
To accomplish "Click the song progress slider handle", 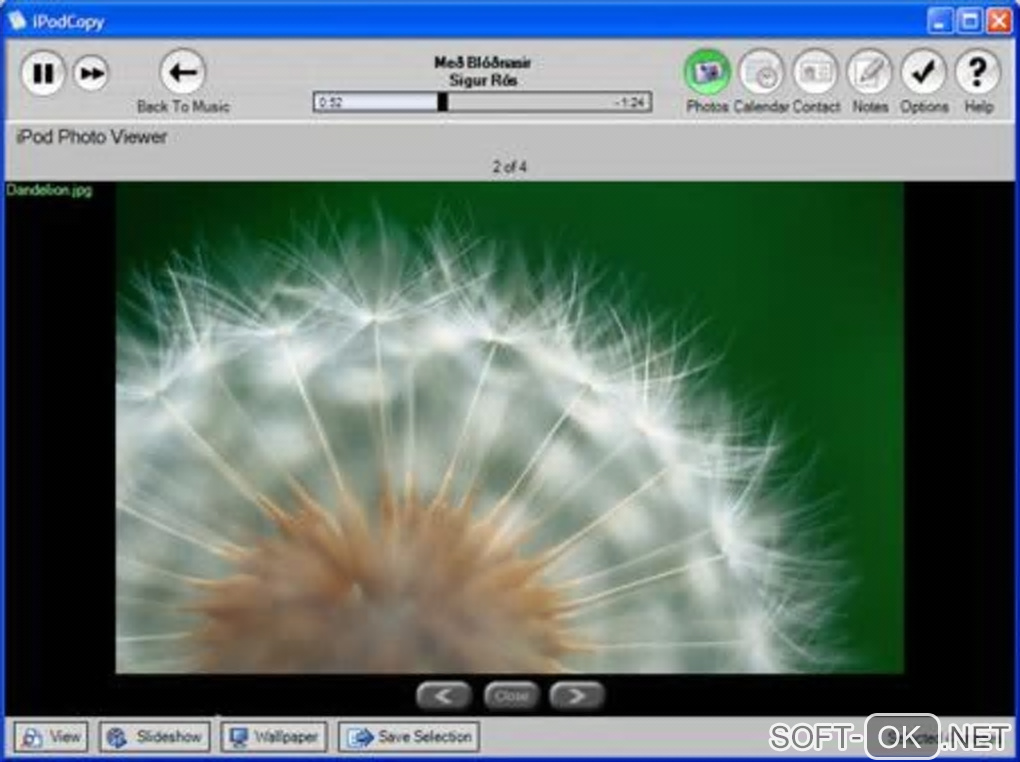I will pos(442,102).
